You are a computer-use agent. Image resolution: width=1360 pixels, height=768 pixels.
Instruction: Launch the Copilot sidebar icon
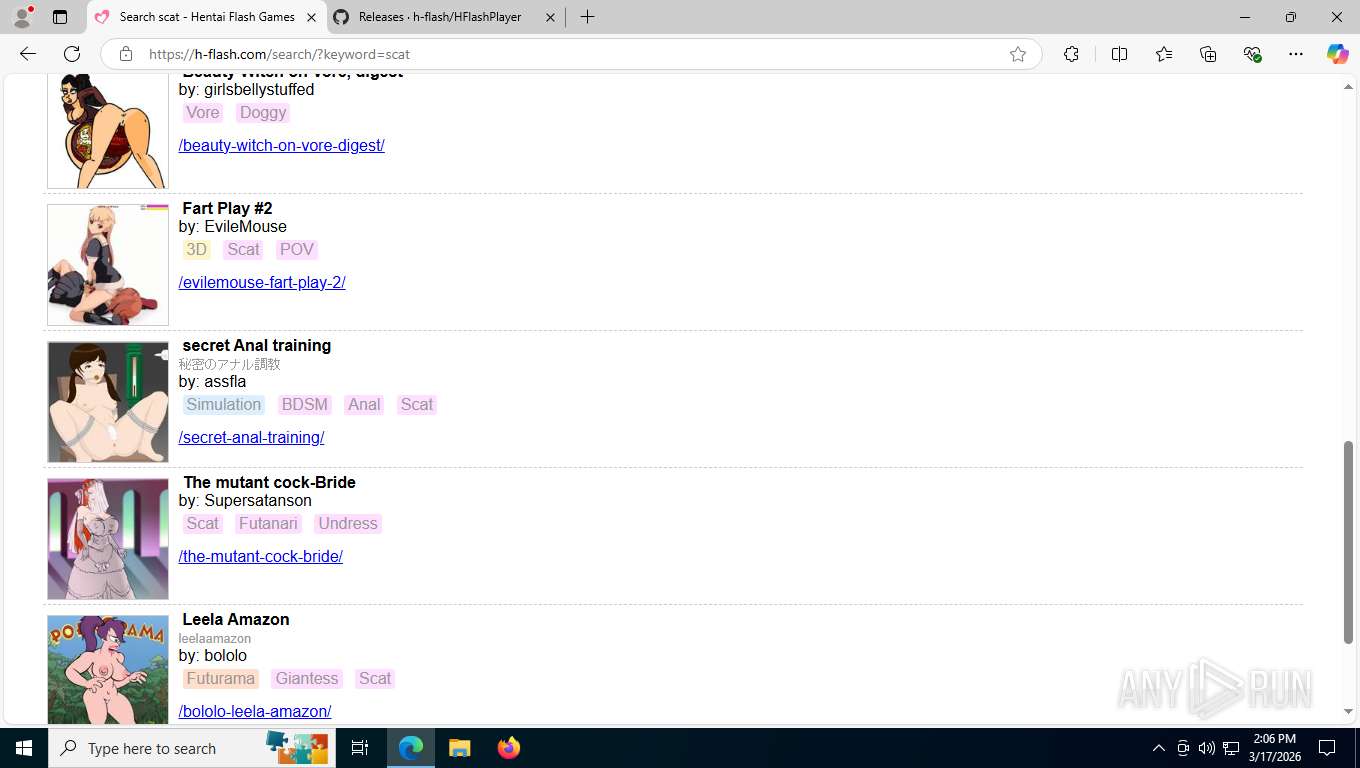(x=1337, y=54)
